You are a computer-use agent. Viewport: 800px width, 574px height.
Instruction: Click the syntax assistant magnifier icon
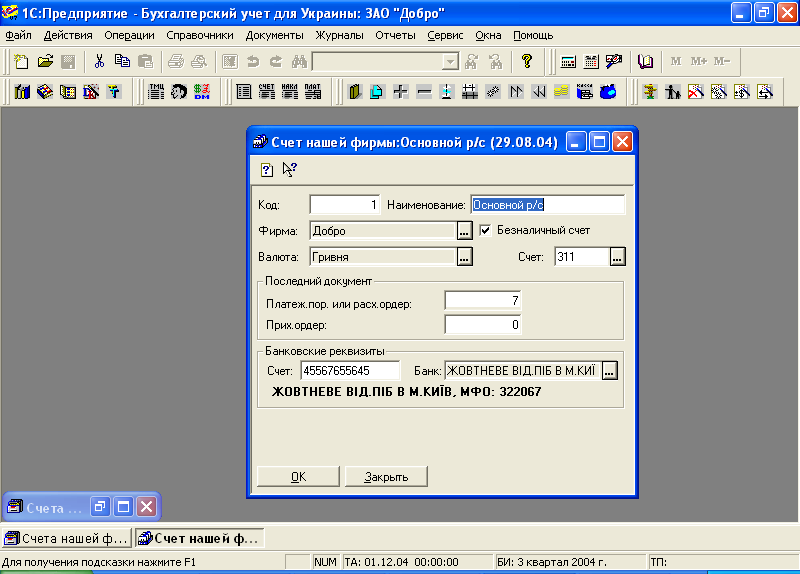pos(614,62)
